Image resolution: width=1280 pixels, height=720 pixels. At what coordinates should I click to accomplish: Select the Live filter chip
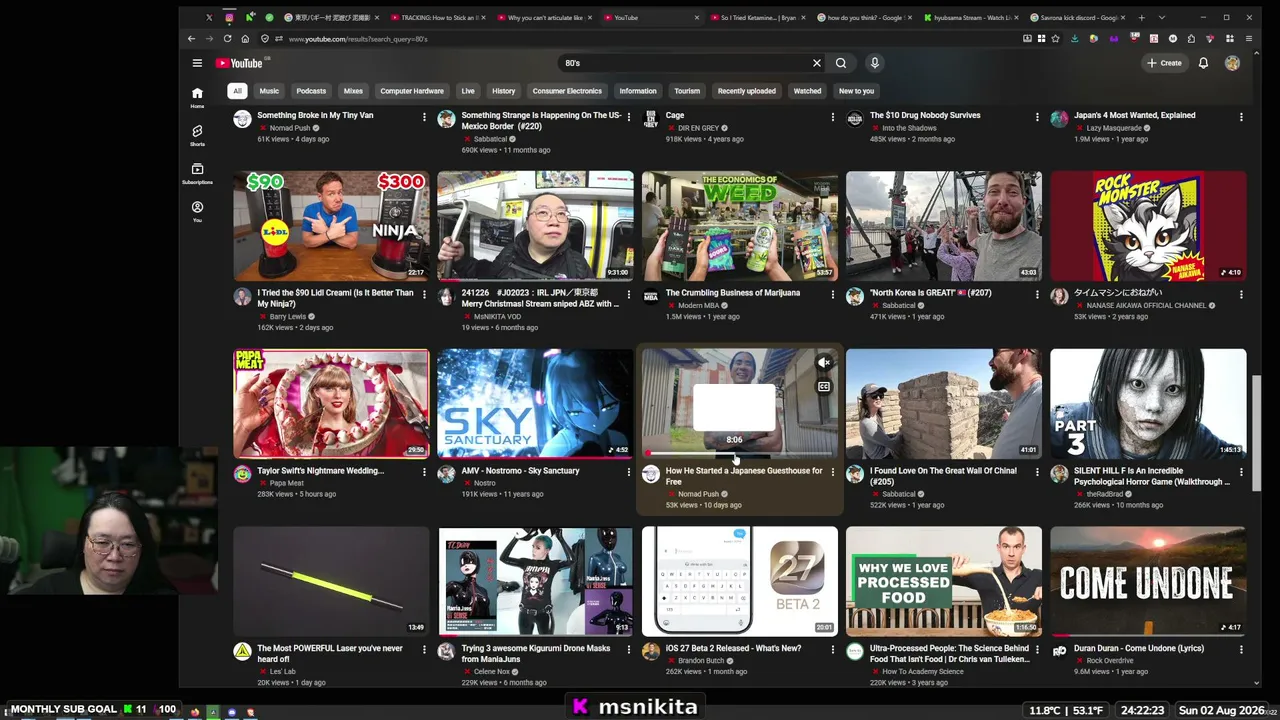[x=468, y=91]
